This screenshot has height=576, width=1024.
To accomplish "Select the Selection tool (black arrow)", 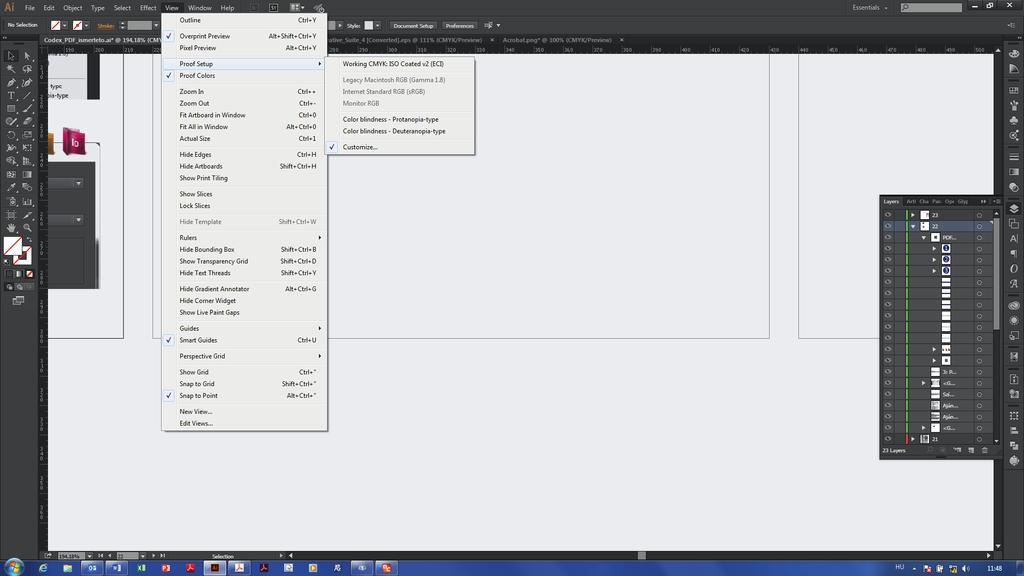I will point(11,56).
